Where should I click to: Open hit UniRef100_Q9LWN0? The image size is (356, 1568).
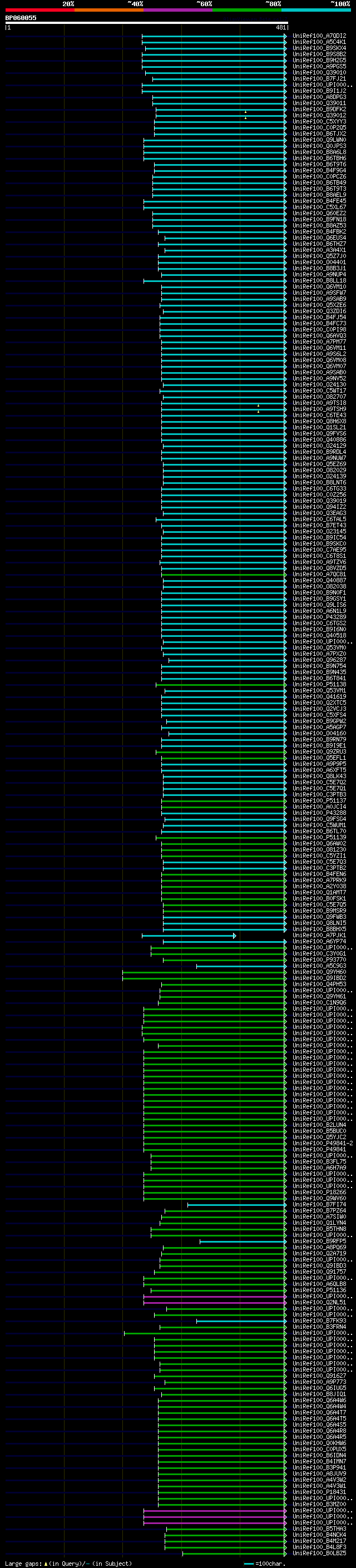319,140
